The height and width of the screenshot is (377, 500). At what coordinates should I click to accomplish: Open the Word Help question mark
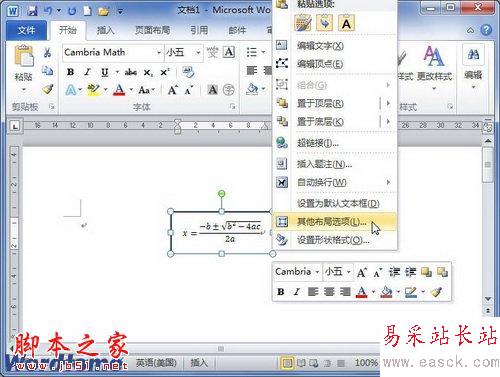(486, 30)
